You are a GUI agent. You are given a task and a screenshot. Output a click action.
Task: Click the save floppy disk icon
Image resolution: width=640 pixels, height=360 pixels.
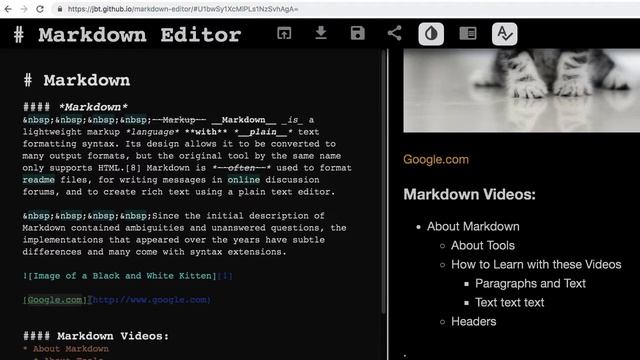pyautogui.click(x=358, y=33)
